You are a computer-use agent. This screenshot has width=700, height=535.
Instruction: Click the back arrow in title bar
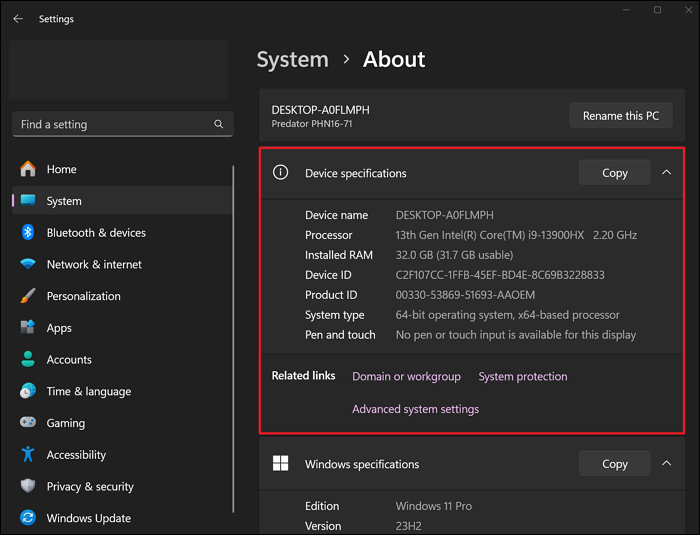[x=18, y=19]
